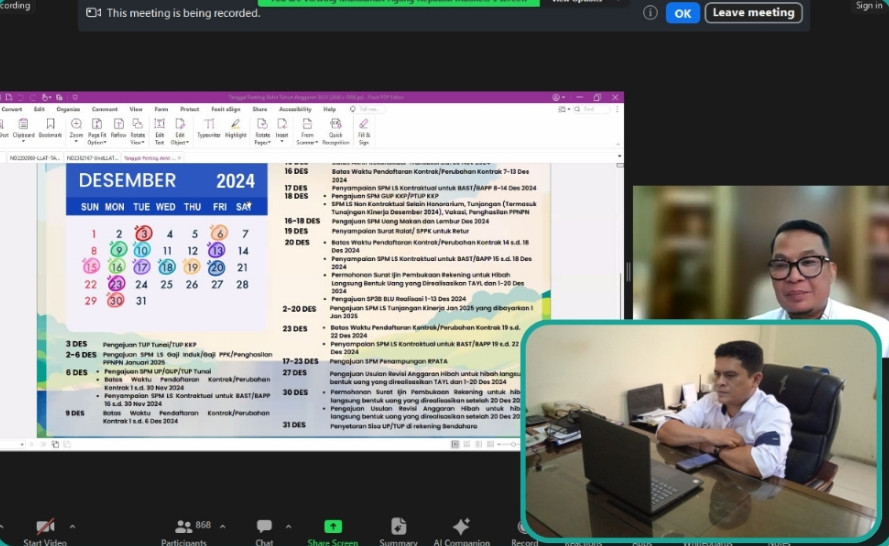Screen dimensions: 889x546
Task: Expand the Chat options arrow
Action: pos(289,526)
